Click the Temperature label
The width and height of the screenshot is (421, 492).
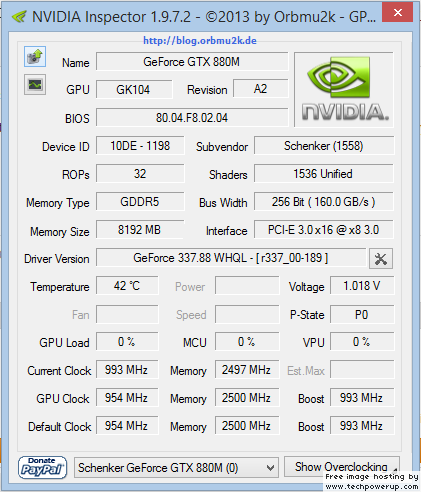(60, 287)
